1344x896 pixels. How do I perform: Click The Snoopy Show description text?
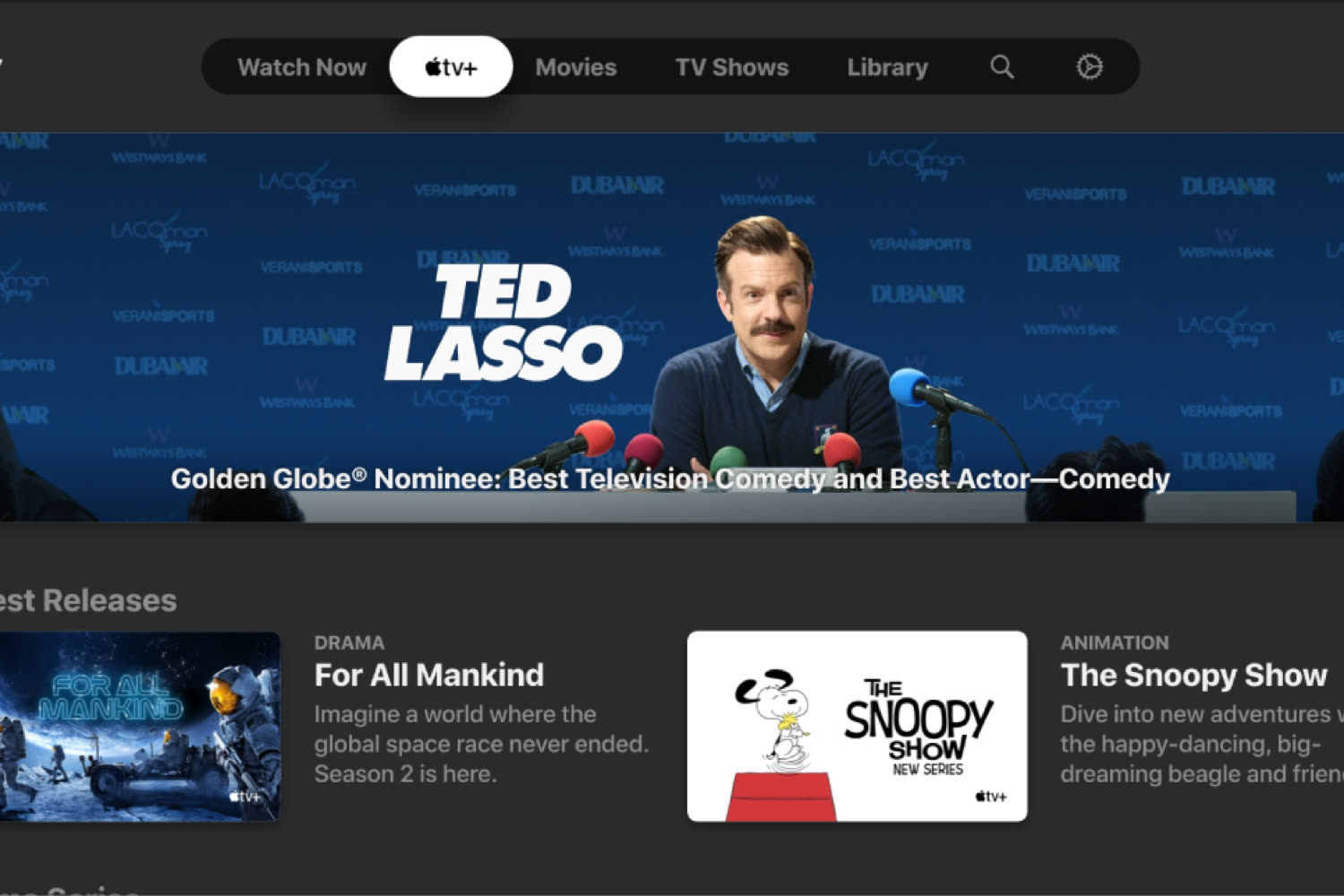pyautogui.click(x=1202, y=744)
